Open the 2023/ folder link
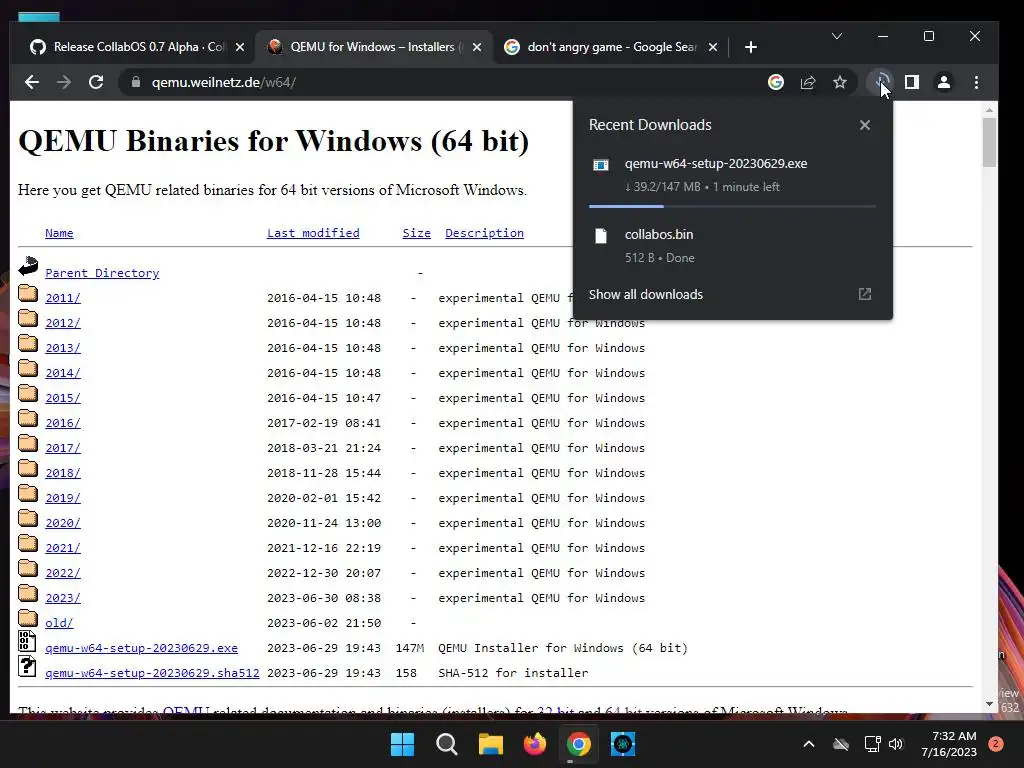Viewport: 1024px width, 768px height. tap(63, 598)
